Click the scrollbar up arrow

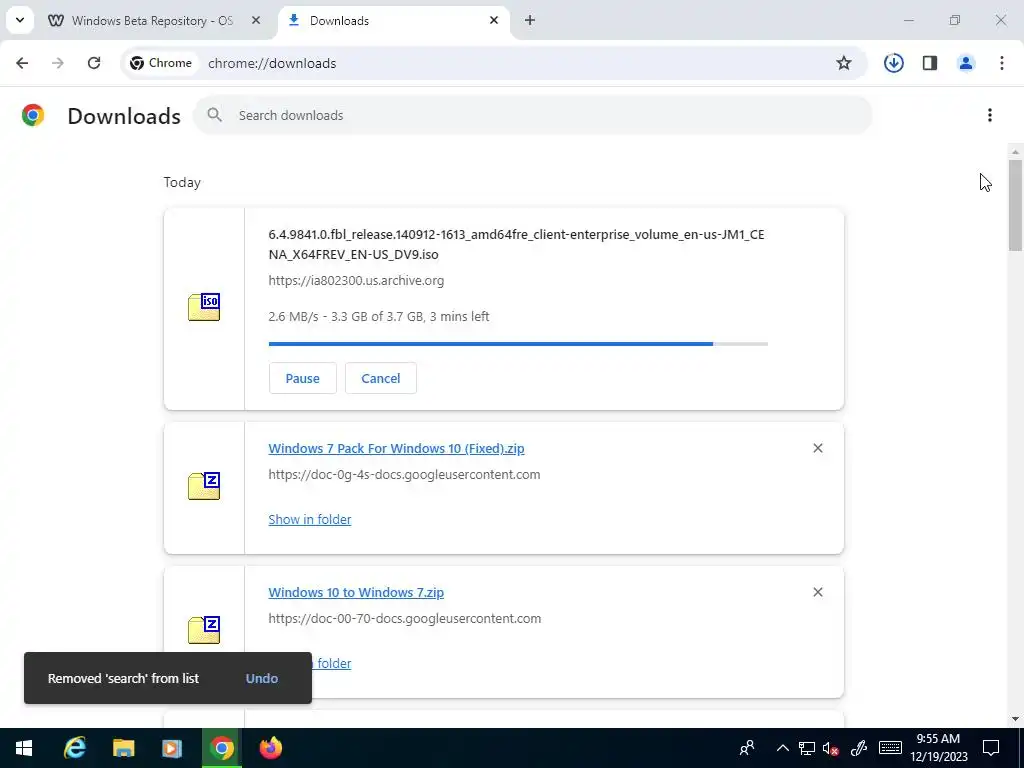coord(1015,152)
